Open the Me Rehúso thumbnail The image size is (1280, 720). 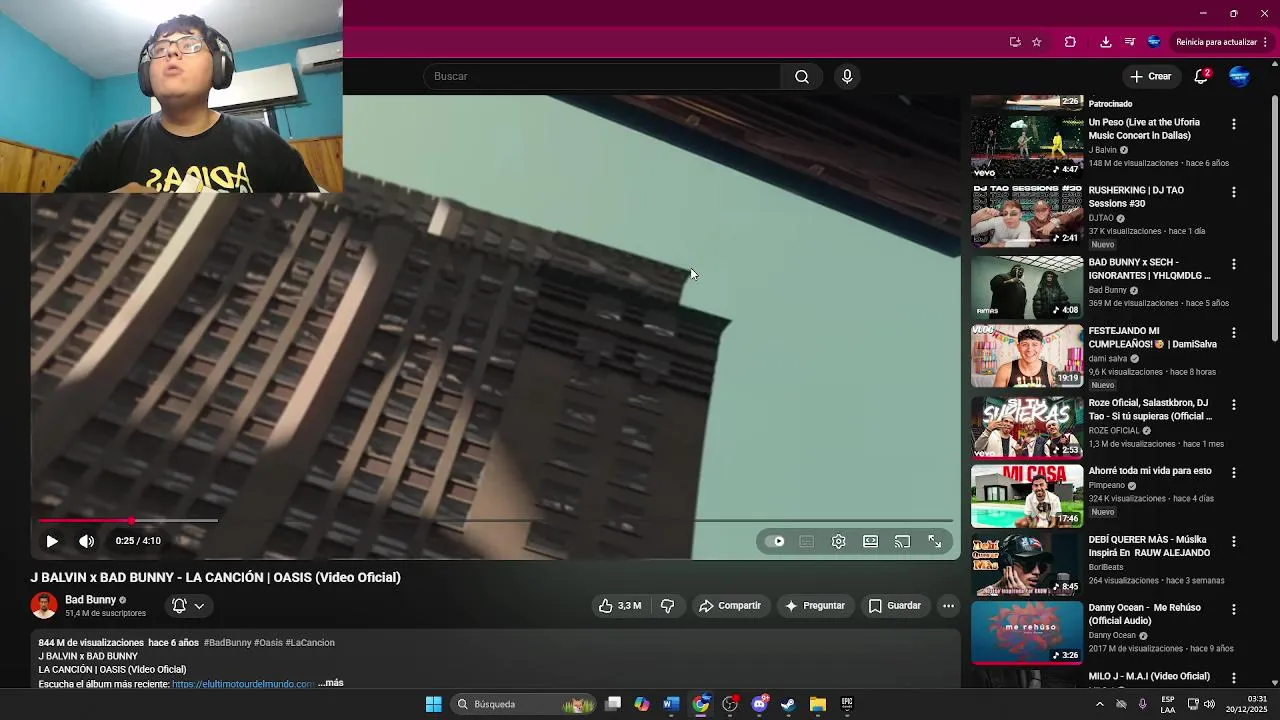click(x=1027, y=633)
